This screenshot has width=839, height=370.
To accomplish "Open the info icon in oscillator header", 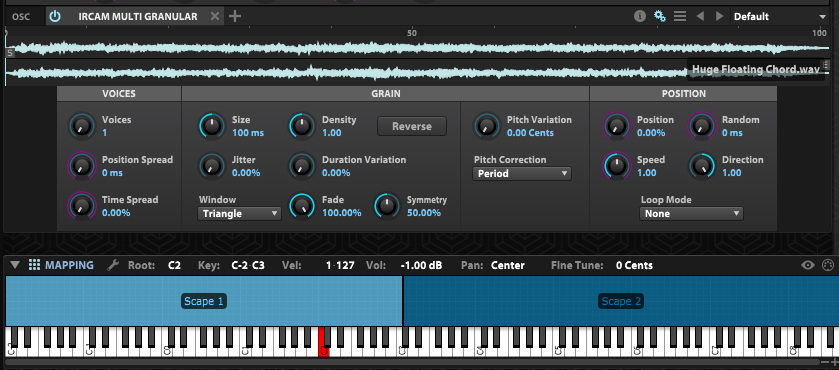I will coord(639,17).
